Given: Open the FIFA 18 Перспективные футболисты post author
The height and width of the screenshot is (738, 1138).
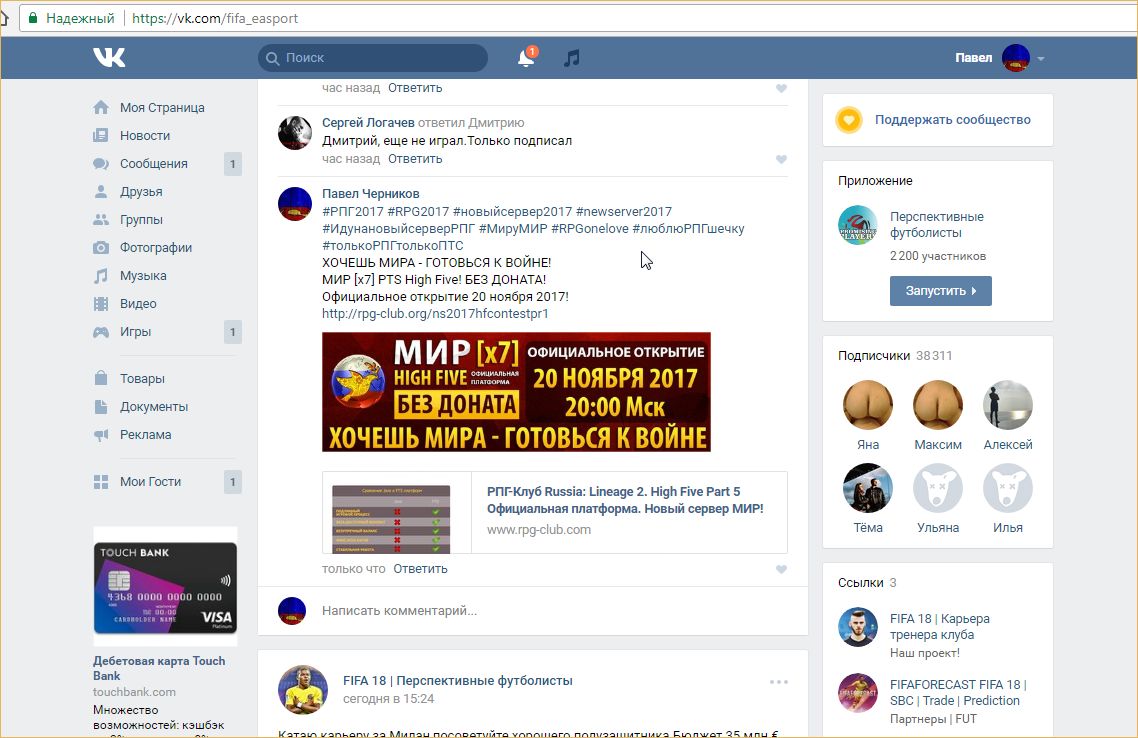Looking at the screenshot, I should (458, 681).
